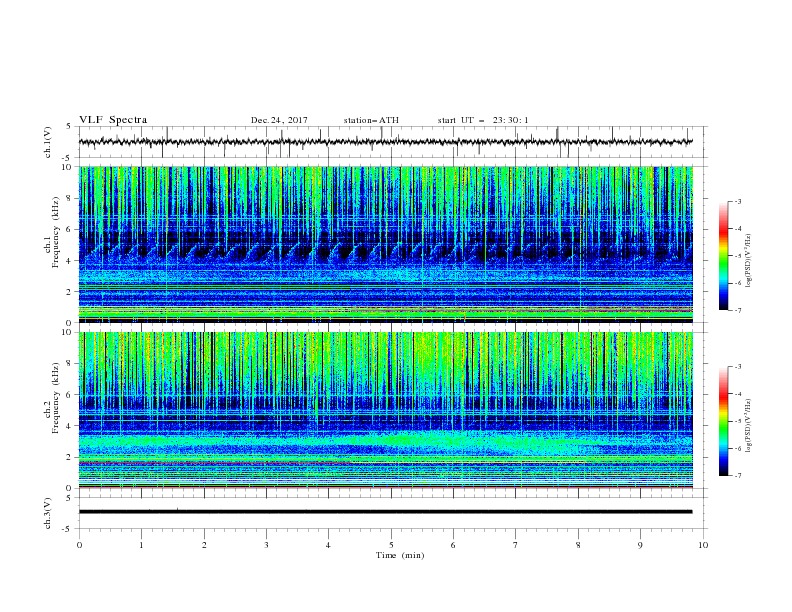This screenshot has height=612, width=792.
Task: Click the 'station=ATH' header label
Action: [371, 120]
